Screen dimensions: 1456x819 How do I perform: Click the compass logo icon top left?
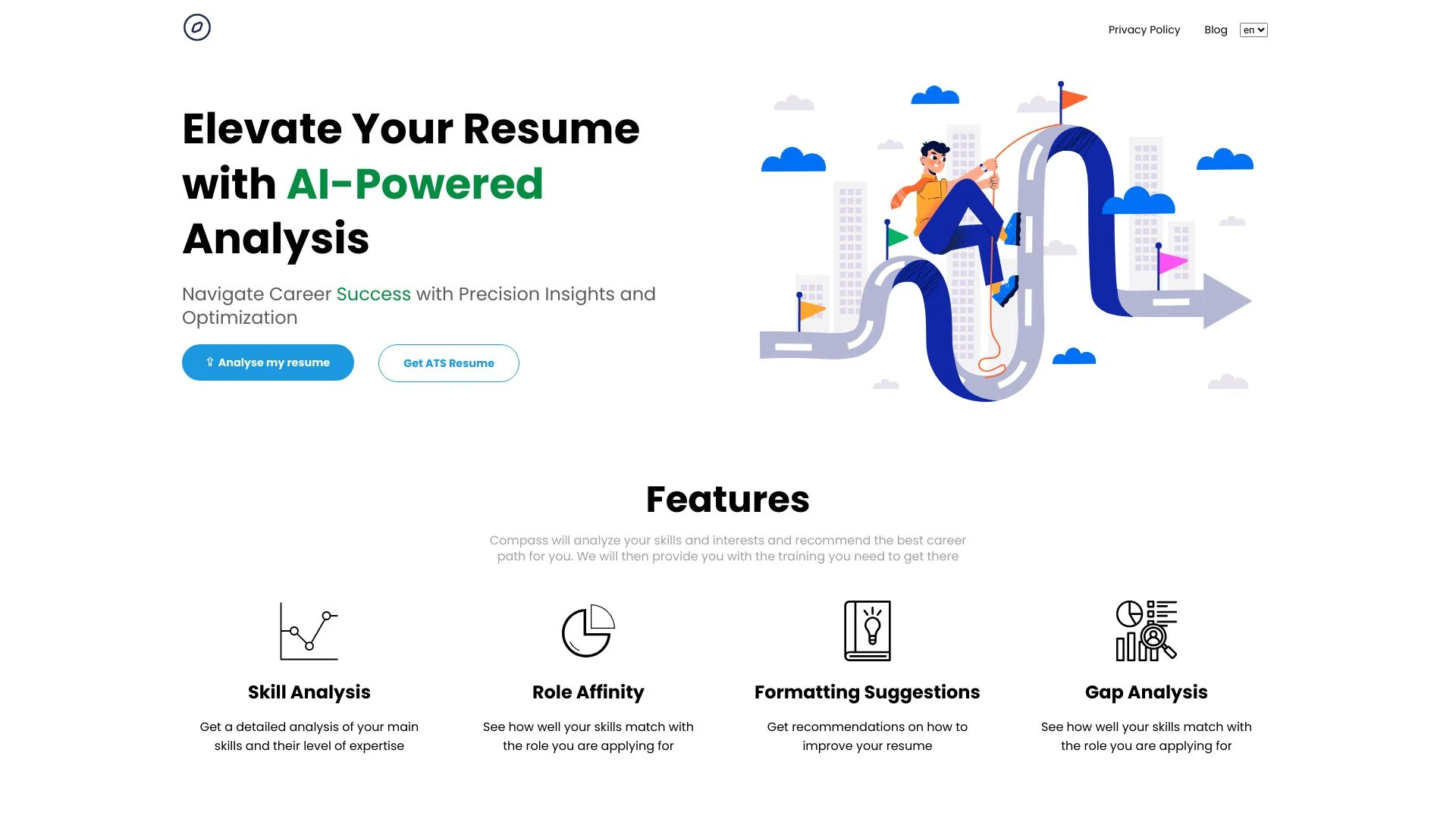(197, 27)
